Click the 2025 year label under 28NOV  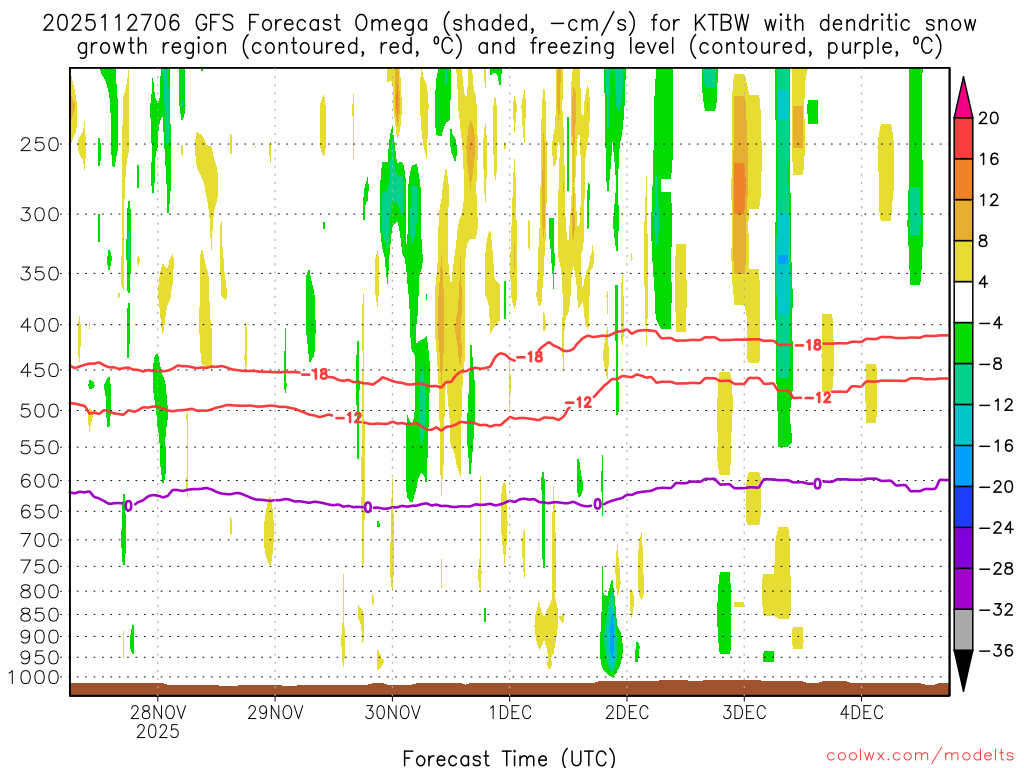pos(157,731)
